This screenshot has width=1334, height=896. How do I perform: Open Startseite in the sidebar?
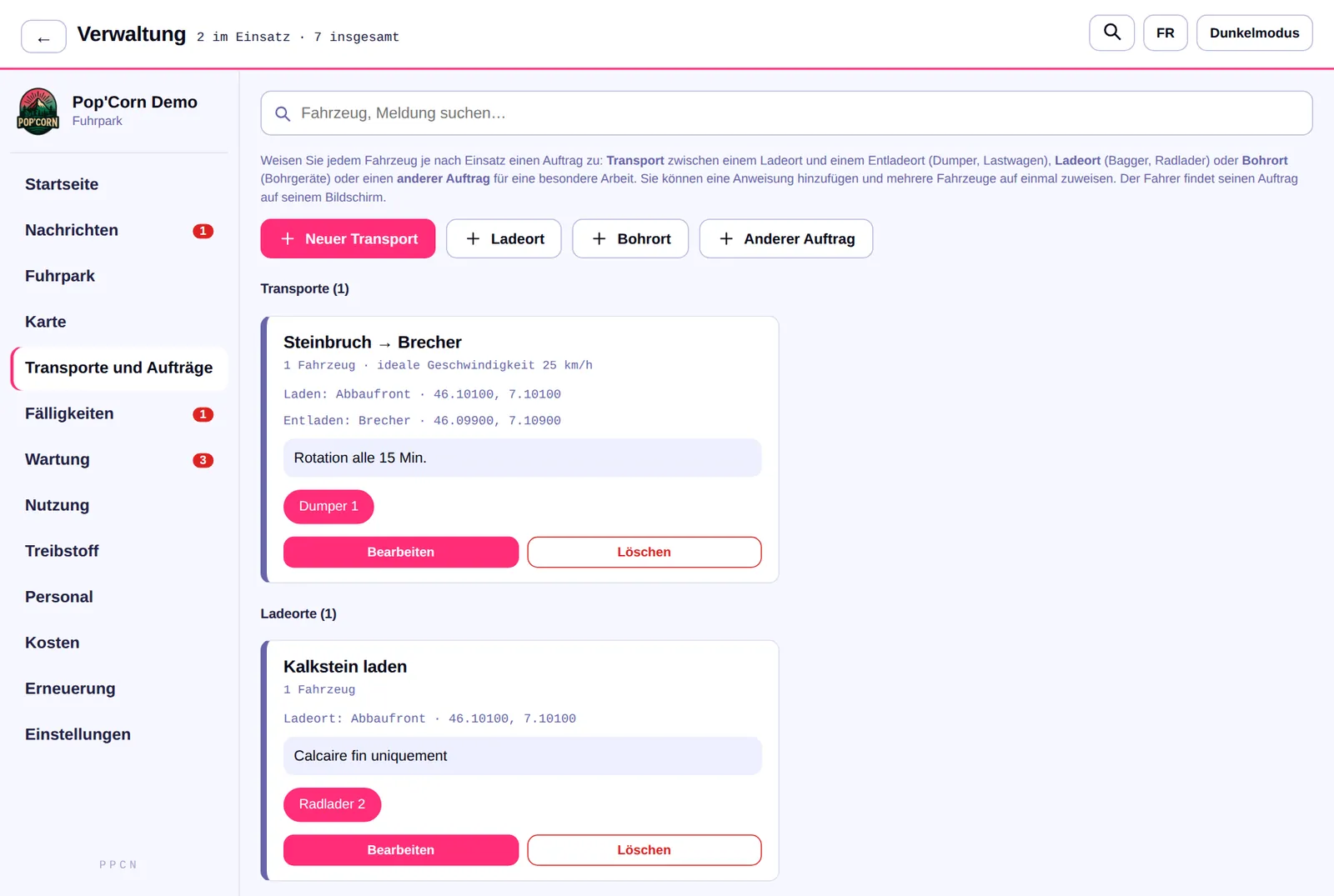tap(118, 184)
